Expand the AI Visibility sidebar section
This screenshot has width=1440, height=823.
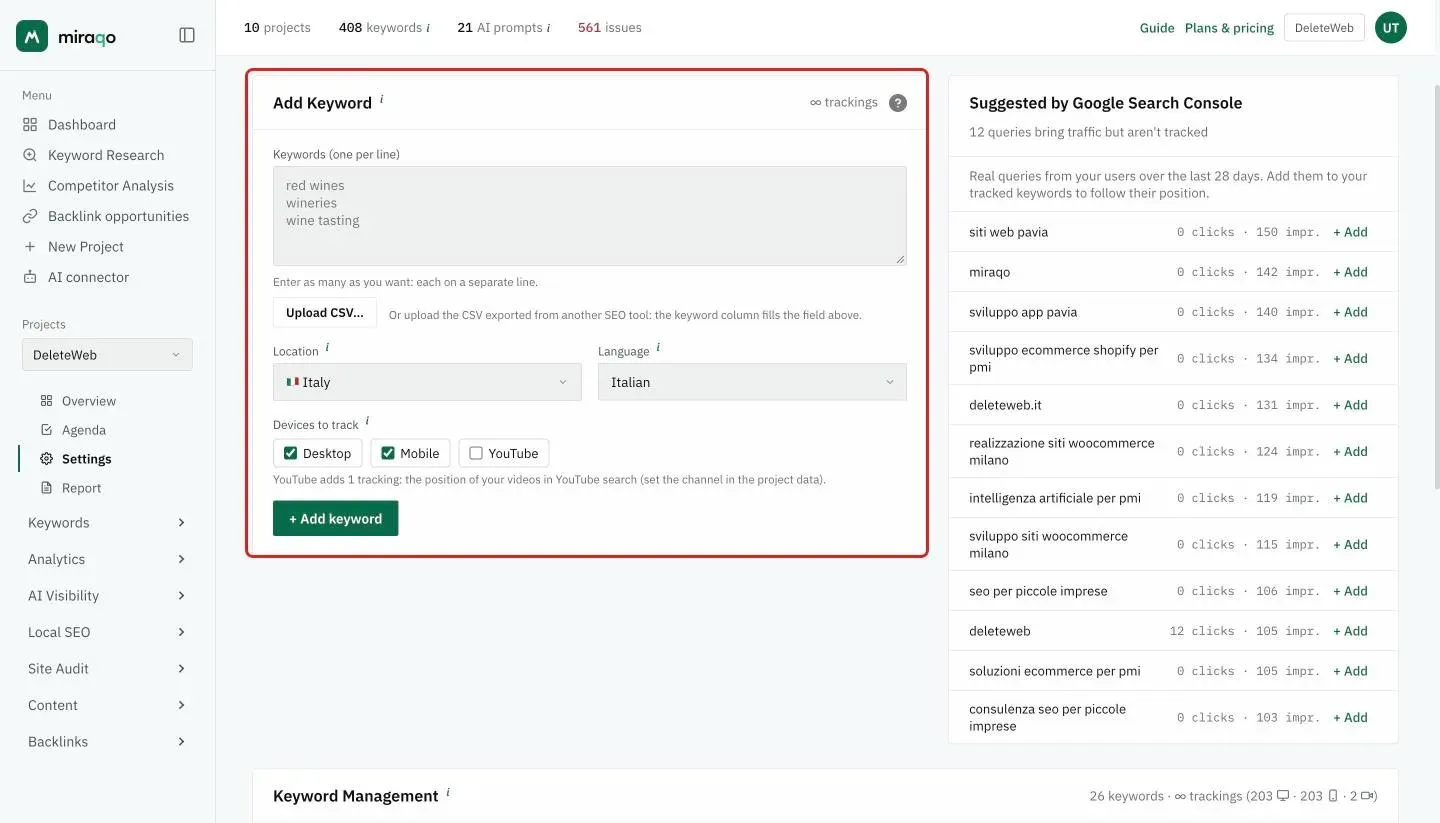[107, 596]
